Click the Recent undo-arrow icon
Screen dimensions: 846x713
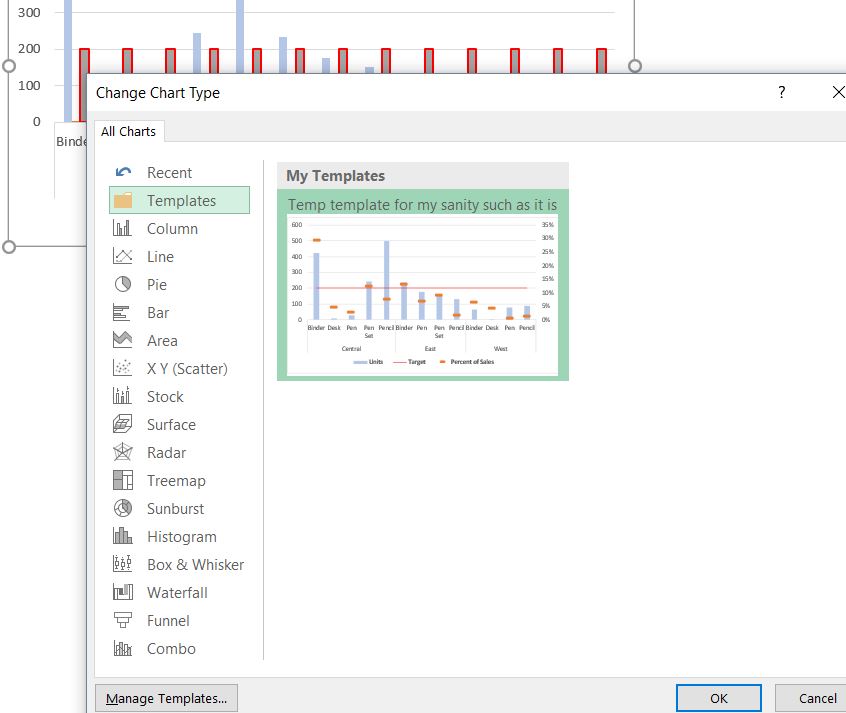tap(123, 172)
